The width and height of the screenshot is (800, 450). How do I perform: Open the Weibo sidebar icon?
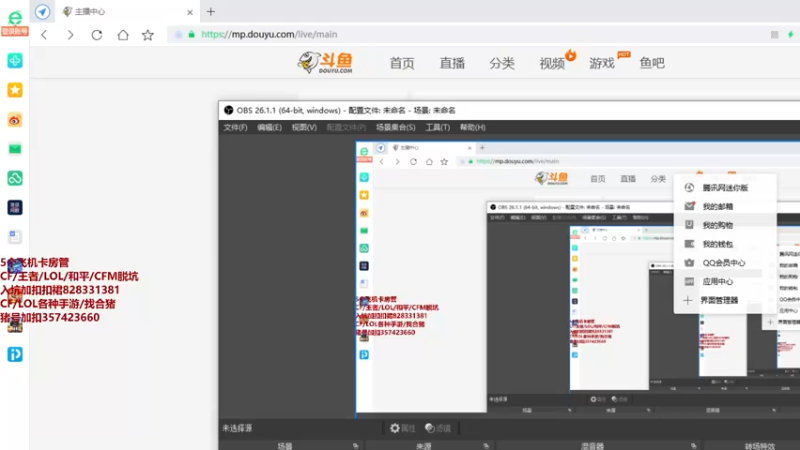click(x=15, y=120)
